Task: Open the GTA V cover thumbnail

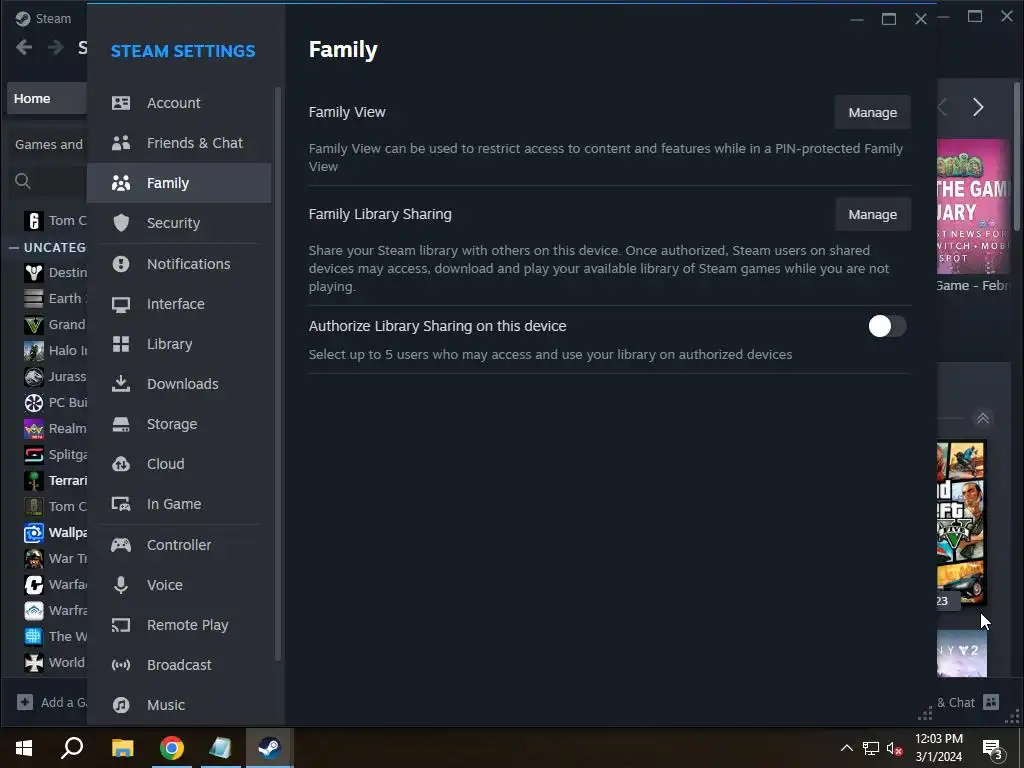Action: coord(961,524)
